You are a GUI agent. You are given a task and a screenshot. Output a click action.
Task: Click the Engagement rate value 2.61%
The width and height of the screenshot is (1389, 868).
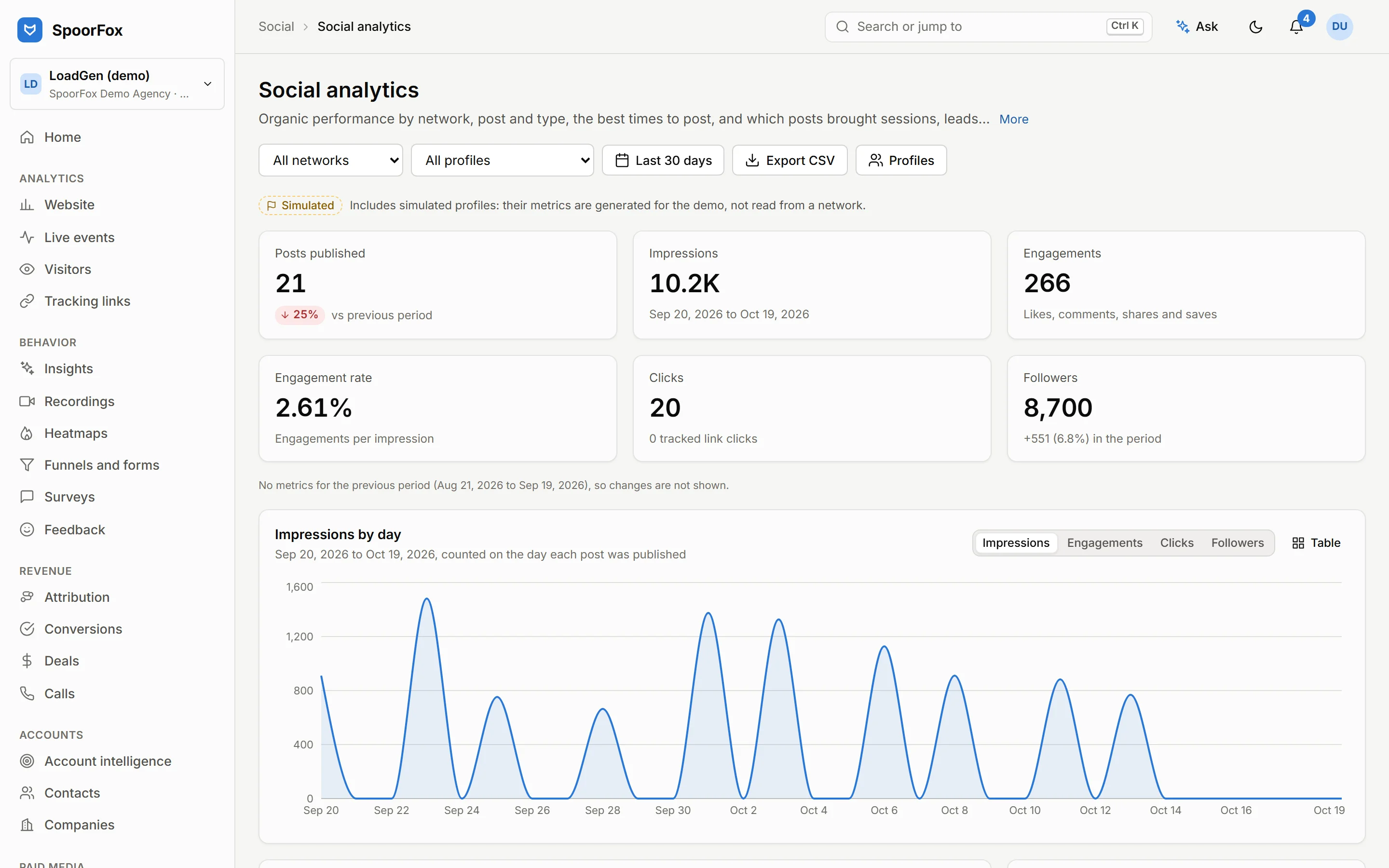click(x=313, y=407)
